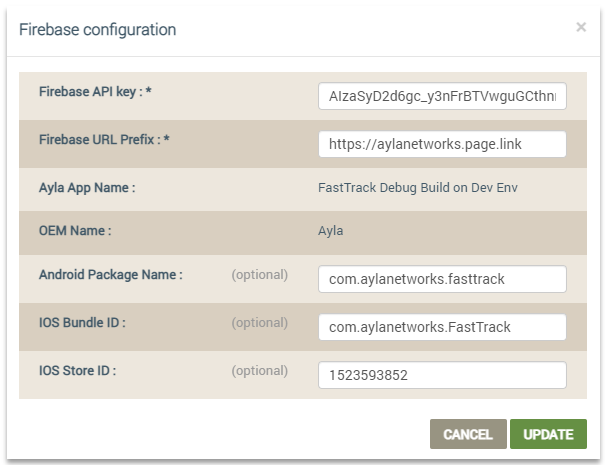Click the 'Firebase API key' label

pyautogui.click(x=95, y=92)
